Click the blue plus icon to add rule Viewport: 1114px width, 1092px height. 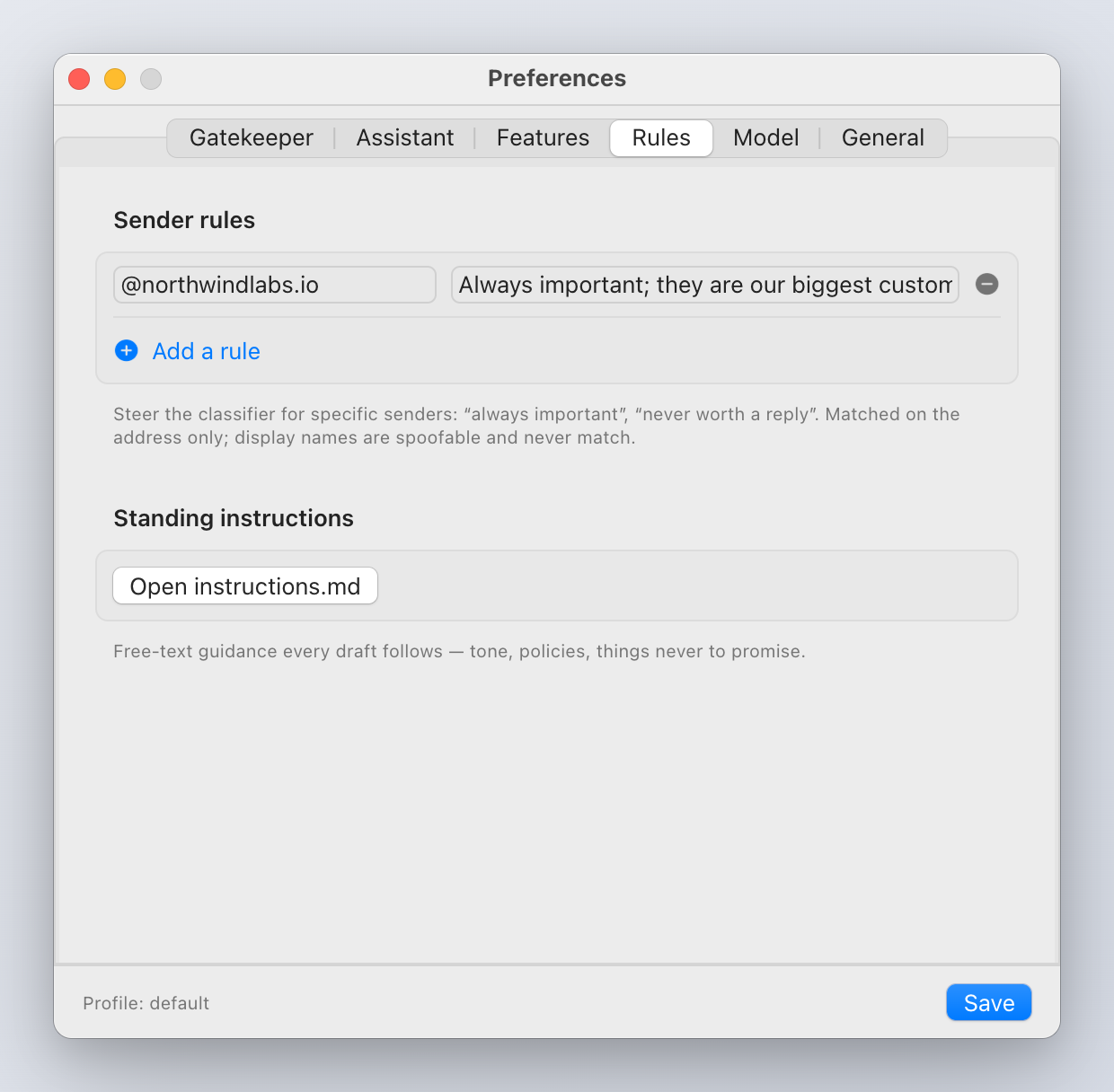(x=127, y=351)
